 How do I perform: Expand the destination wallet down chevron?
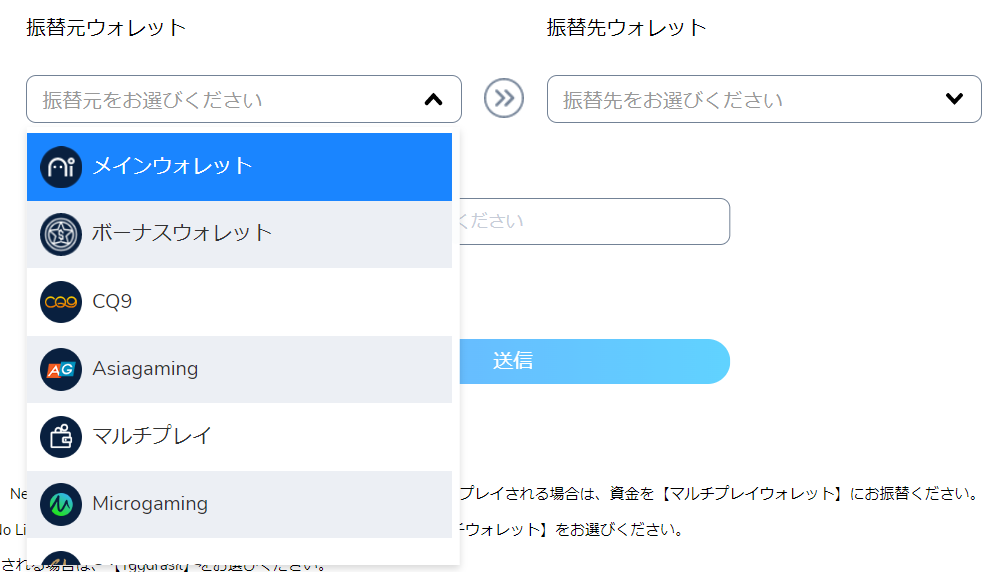[x=954, y=99]
